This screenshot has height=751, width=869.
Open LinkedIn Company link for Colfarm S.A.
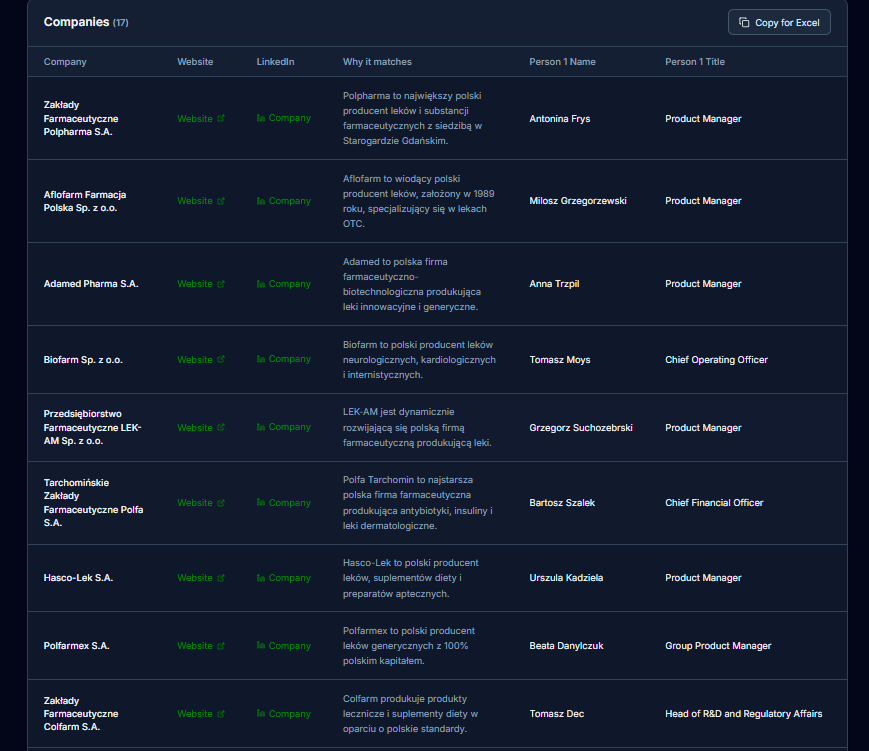coord(283,714)
